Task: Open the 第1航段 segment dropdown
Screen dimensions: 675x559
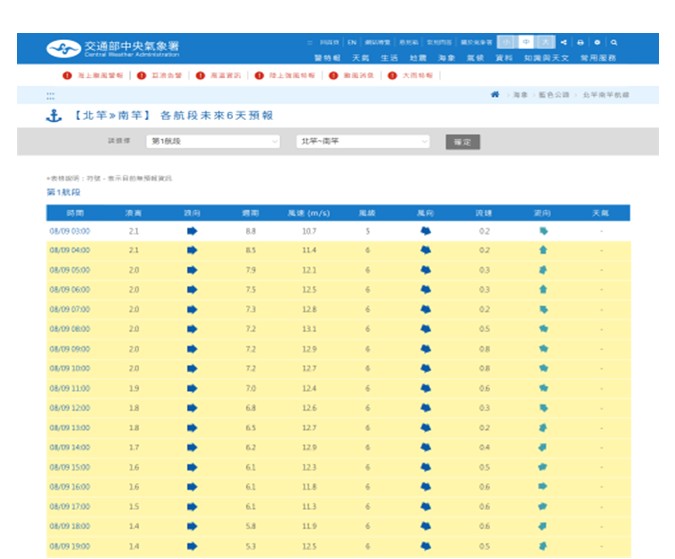Action: (x=213, y=141)
